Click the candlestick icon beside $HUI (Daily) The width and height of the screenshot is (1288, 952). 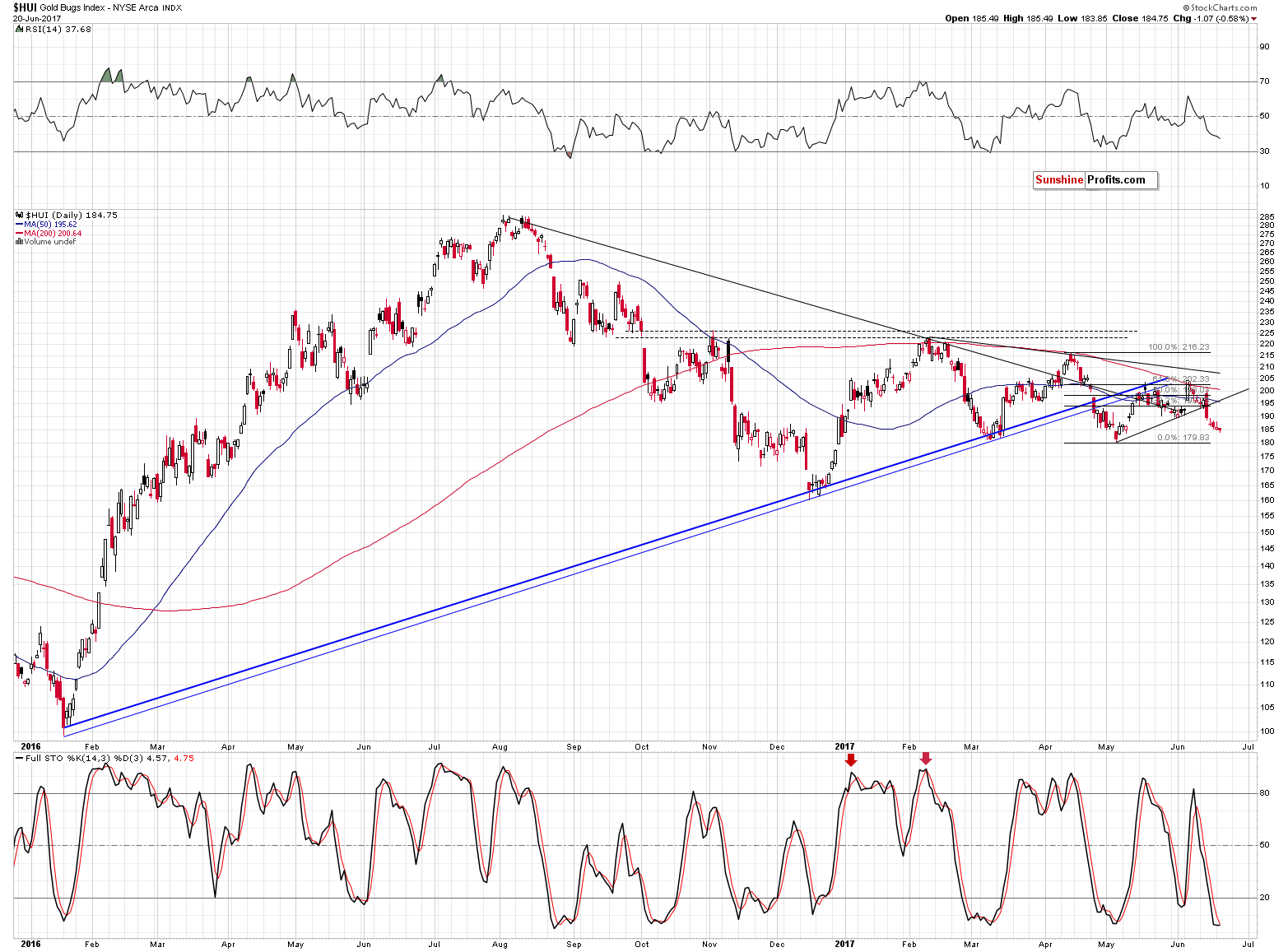tap(20, 215)
